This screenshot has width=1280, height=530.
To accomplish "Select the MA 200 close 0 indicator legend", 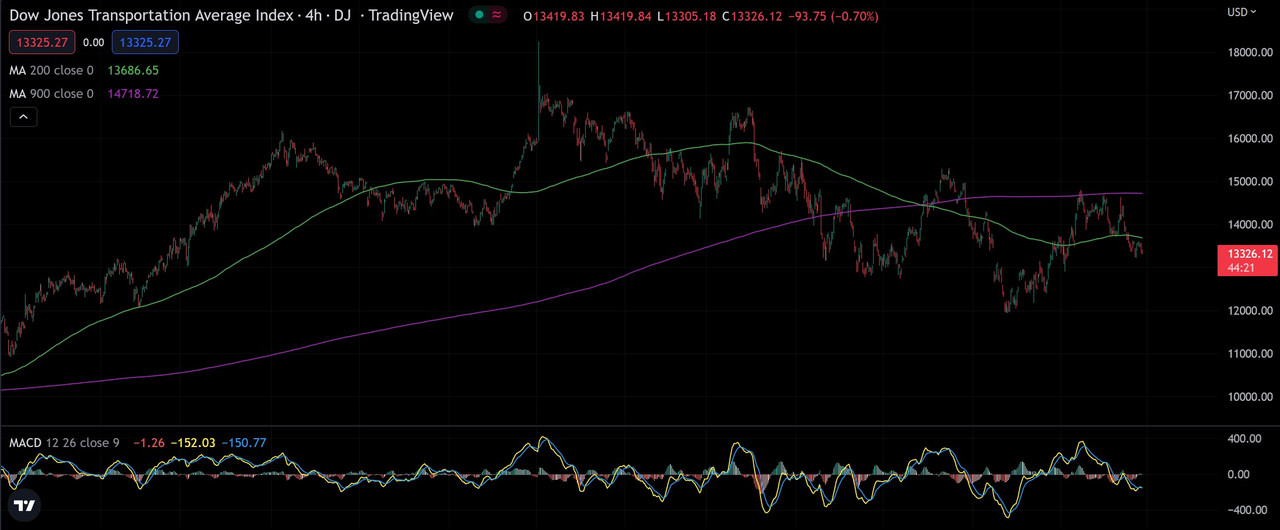I will [51, 71].
